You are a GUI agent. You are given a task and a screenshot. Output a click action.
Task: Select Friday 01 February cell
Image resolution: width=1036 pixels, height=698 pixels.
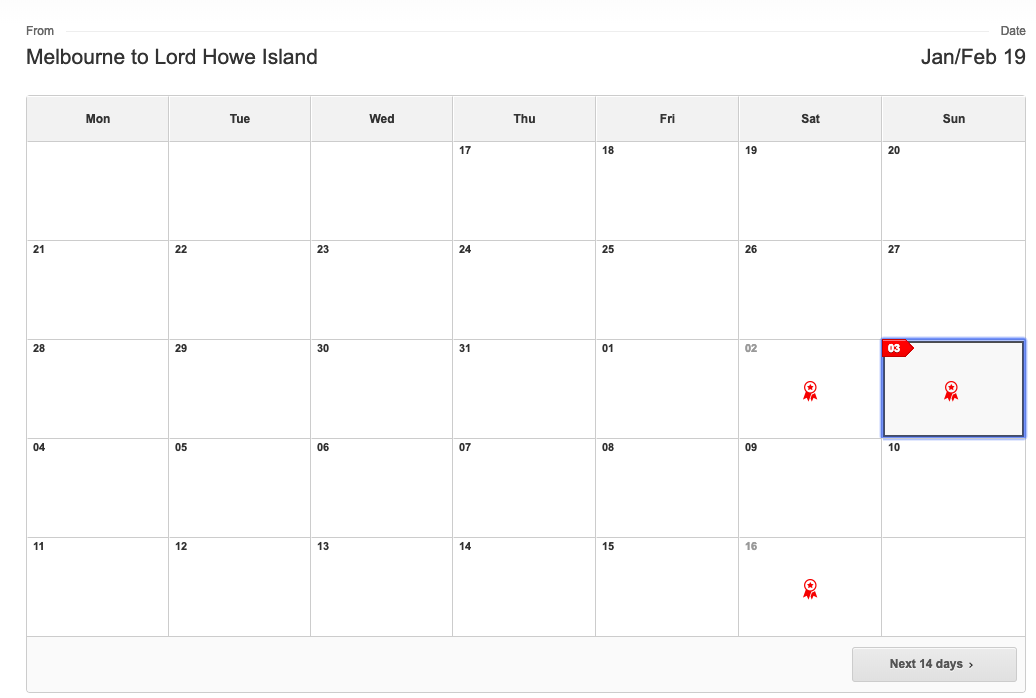point(667,389)
